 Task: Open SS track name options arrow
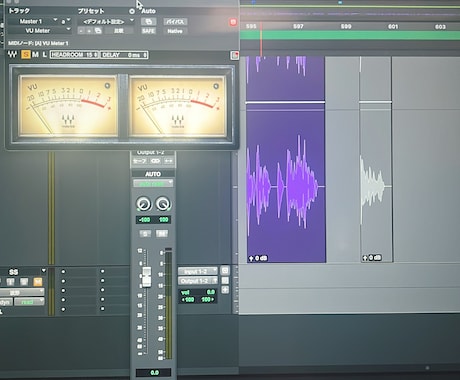43,270
